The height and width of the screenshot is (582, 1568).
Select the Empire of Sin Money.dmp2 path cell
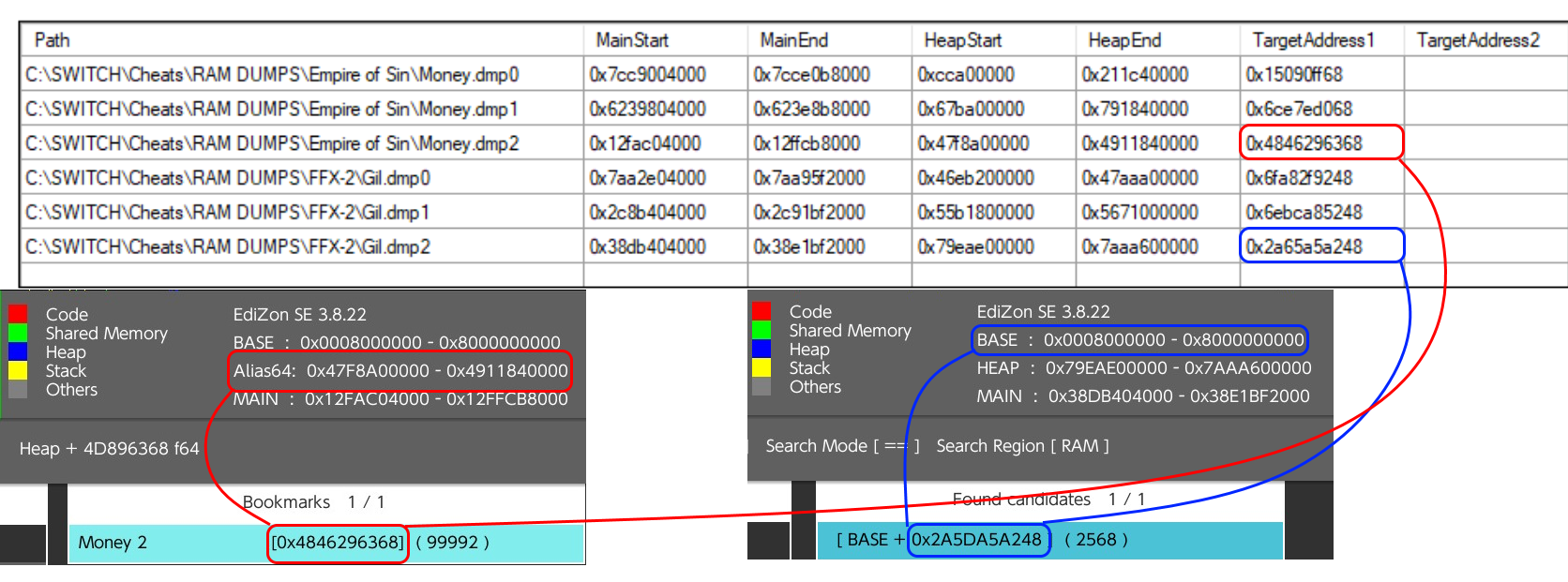click(x=301, y=143)
